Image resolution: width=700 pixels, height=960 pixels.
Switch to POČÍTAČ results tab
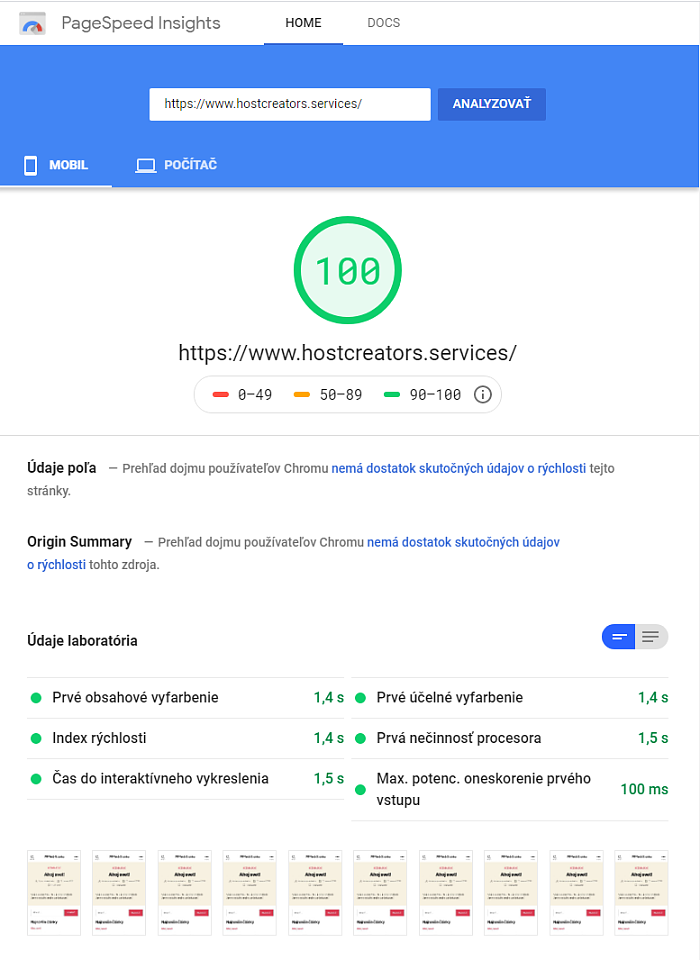(176, 165)
